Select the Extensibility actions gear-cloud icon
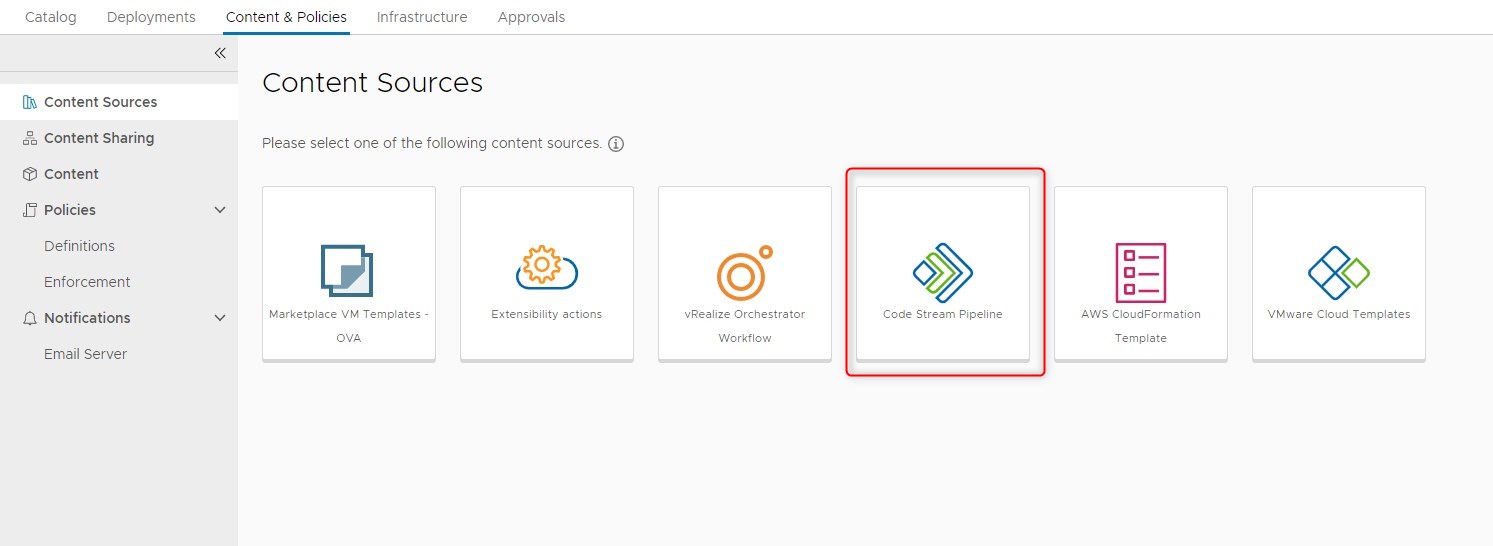Viewport: 1493px width, 546px height. (546, 267)
